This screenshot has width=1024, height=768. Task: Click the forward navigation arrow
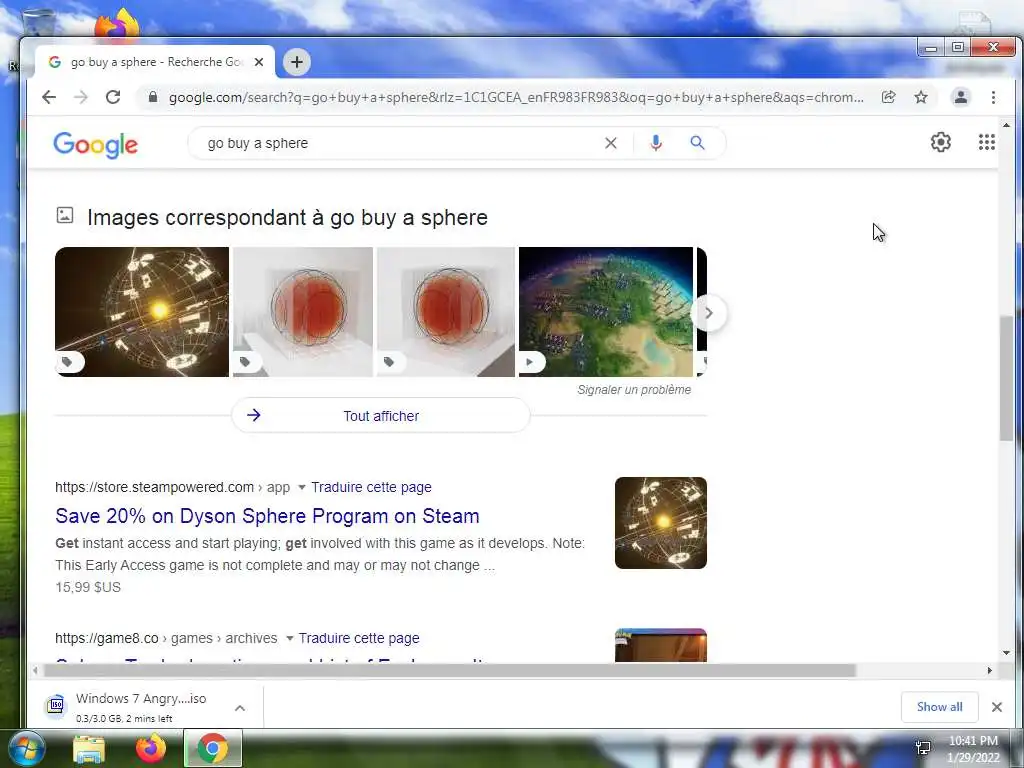pyautogui.click(x=81, y=97)
